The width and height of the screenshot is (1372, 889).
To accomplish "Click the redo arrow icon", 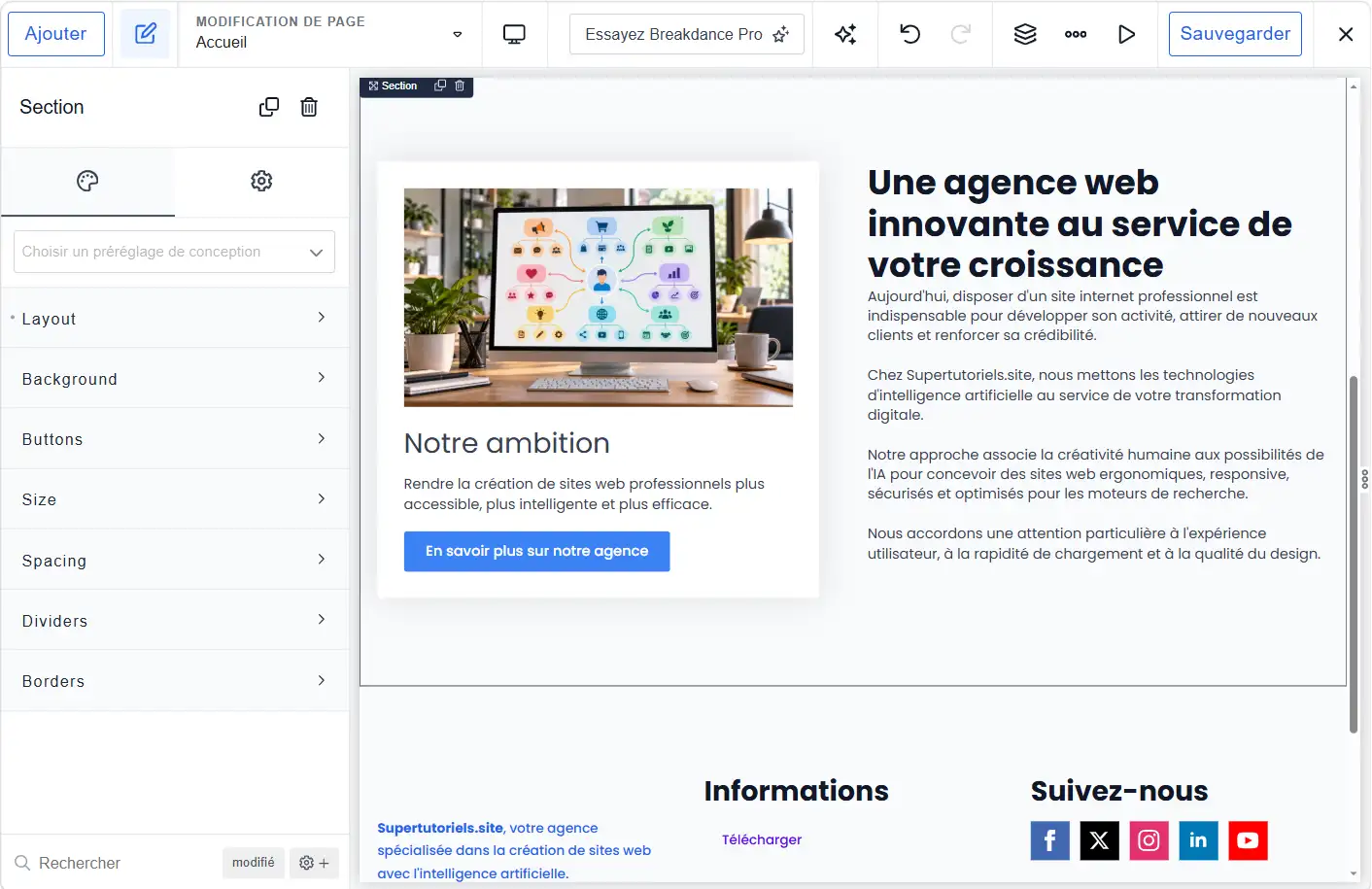I will tap(961, 34).
